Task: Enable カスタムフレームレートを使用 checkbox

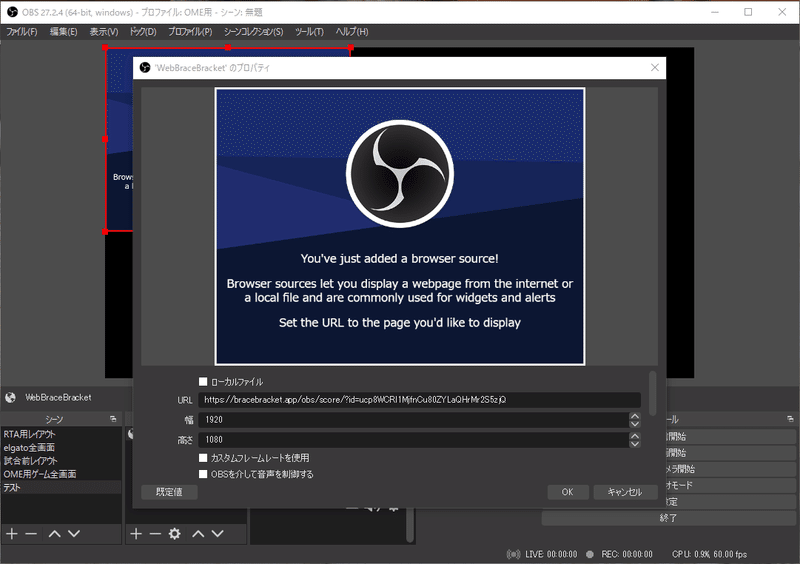Action: 203,458
